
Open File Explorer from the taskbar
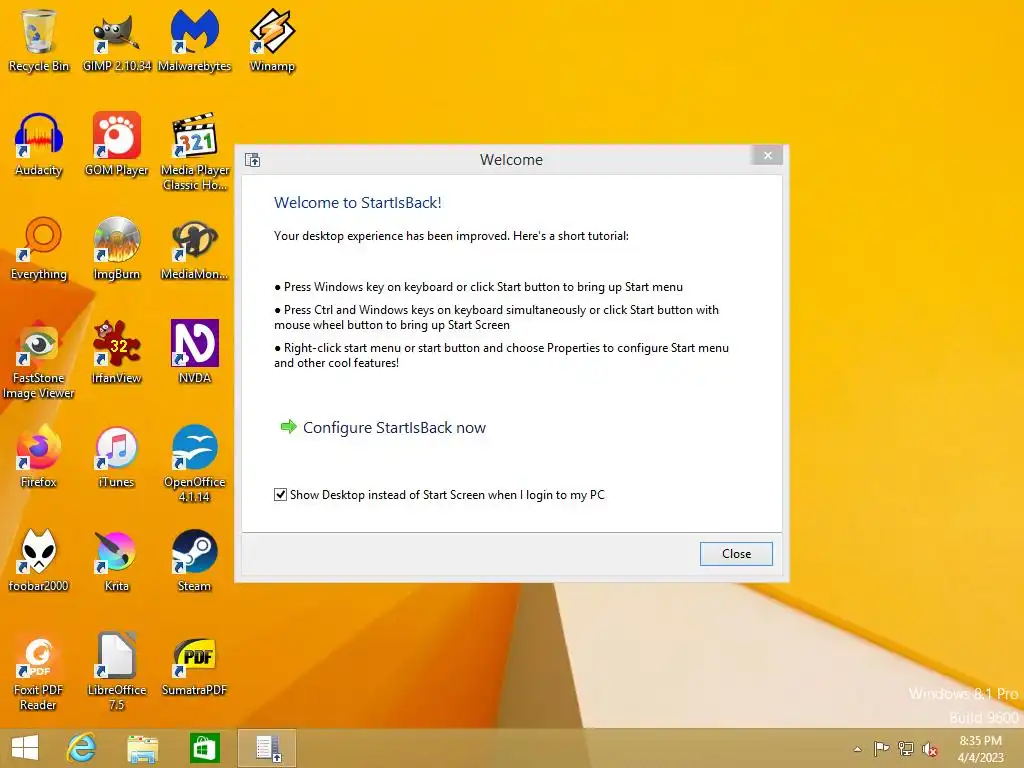click(x=142, y=748)
